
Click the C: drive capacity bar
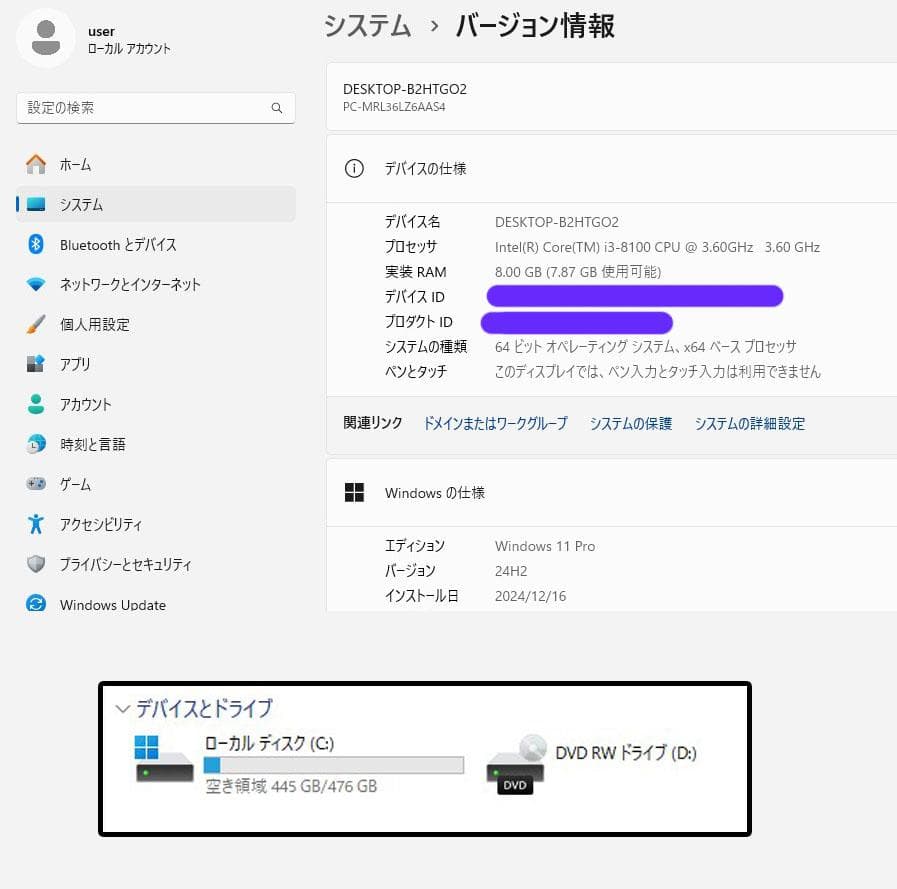pos(335,765)
